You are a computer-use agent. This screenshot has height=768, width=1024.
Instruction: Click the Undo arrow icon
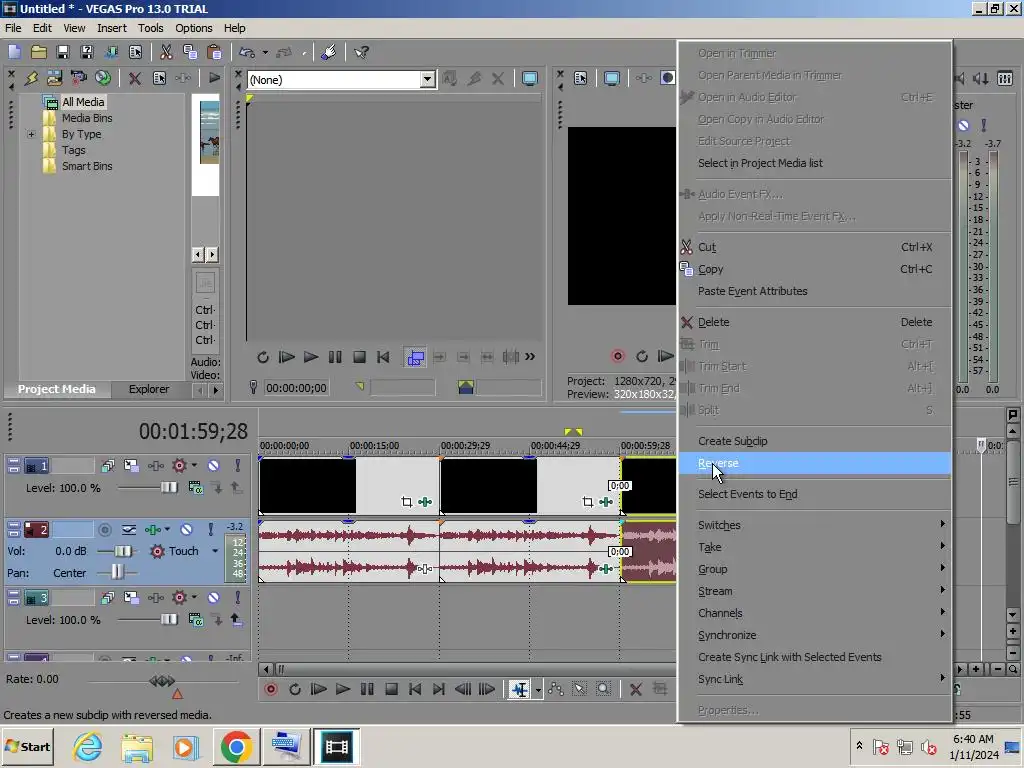click(246, 52)
